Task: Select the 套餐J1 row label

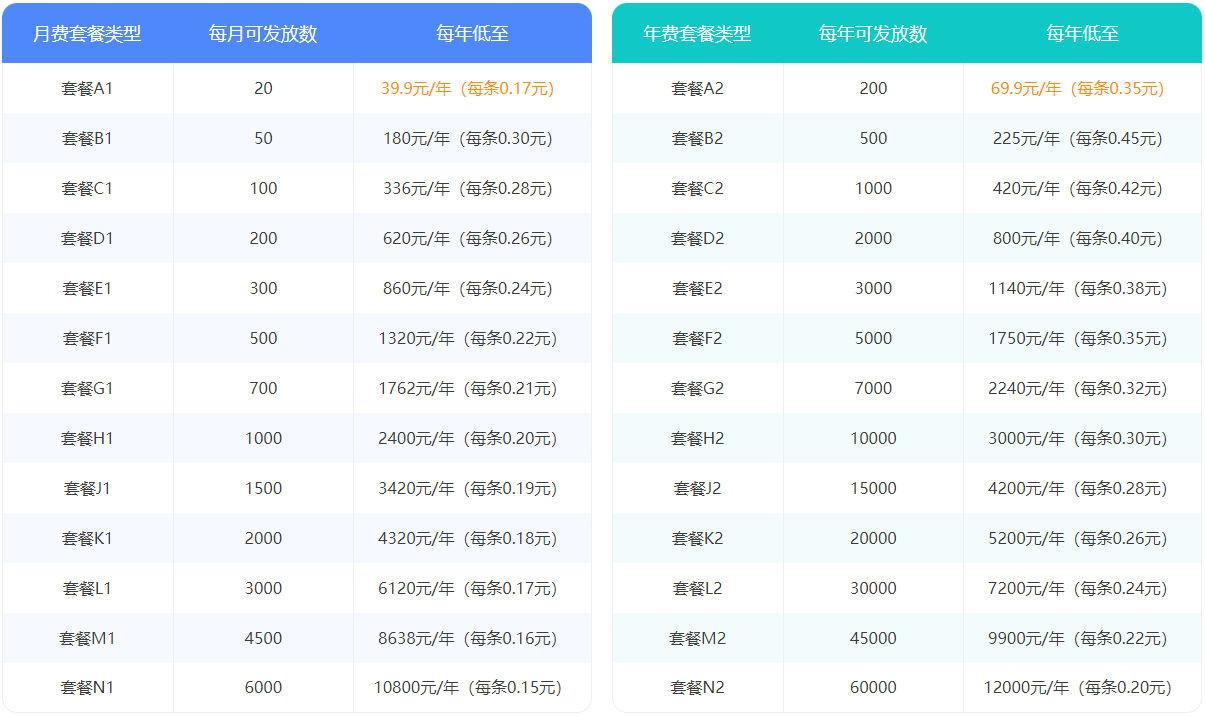Action: 87,488
